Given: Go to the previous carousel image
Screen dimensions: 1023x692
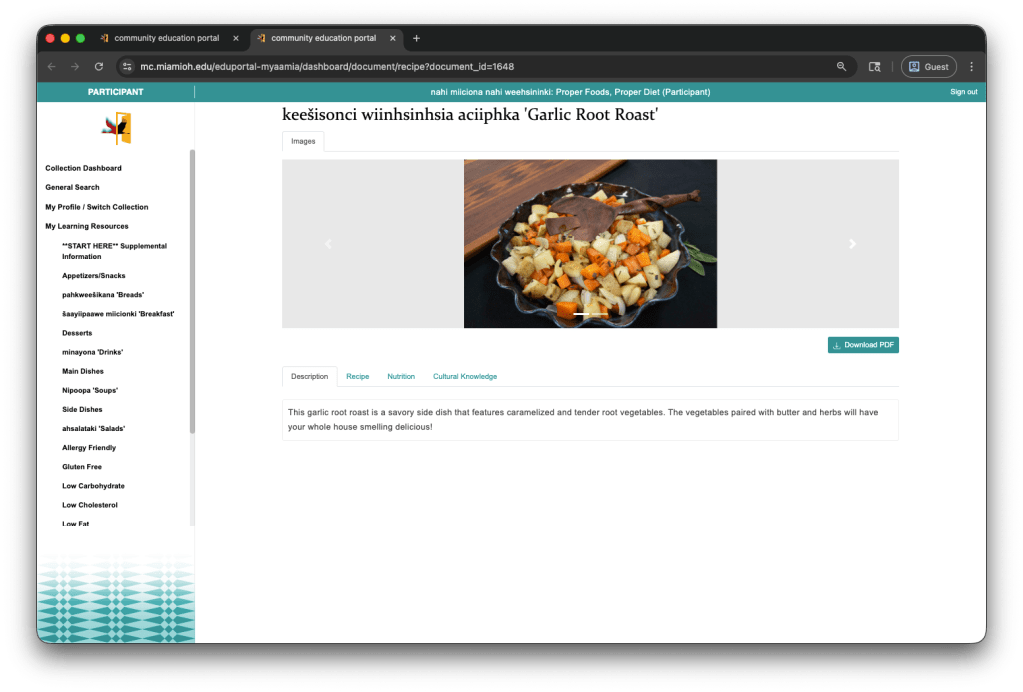Looking at the screenshot, I should [328, 243].
